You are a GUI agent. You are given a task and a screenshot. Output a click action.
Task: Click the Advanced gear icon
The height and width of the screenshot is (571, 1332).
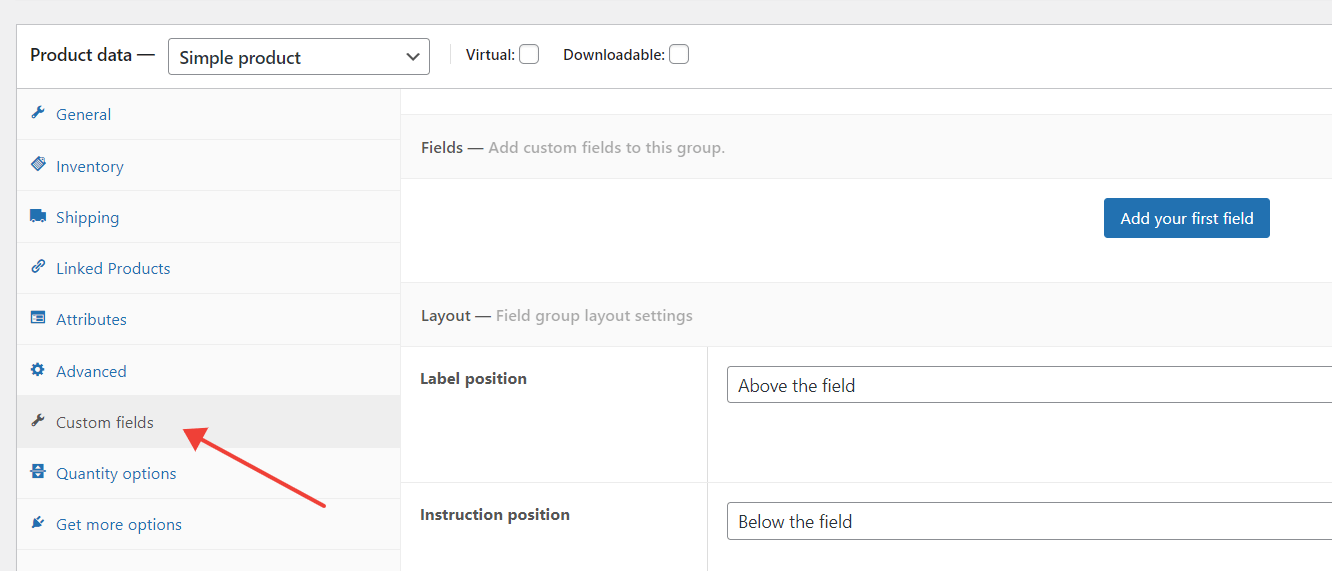38,370
